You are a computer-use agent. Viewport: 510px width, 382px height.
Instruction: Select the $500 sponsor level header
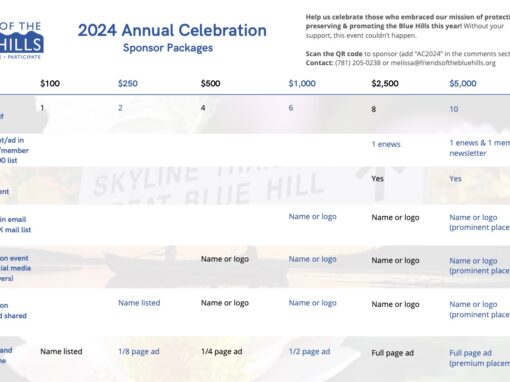pos(210,83)
